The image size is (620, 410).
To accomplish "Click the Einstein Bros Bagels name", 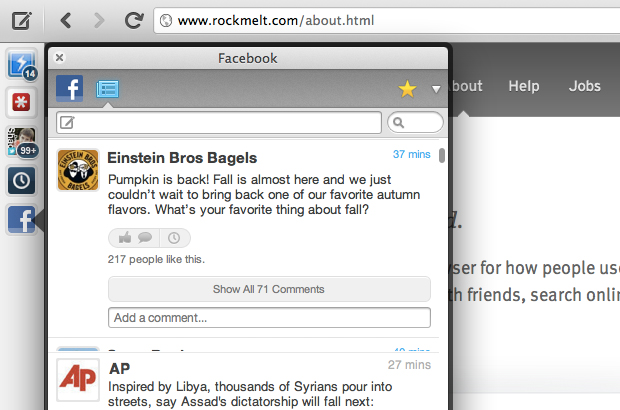I will [x=182, y=158].
